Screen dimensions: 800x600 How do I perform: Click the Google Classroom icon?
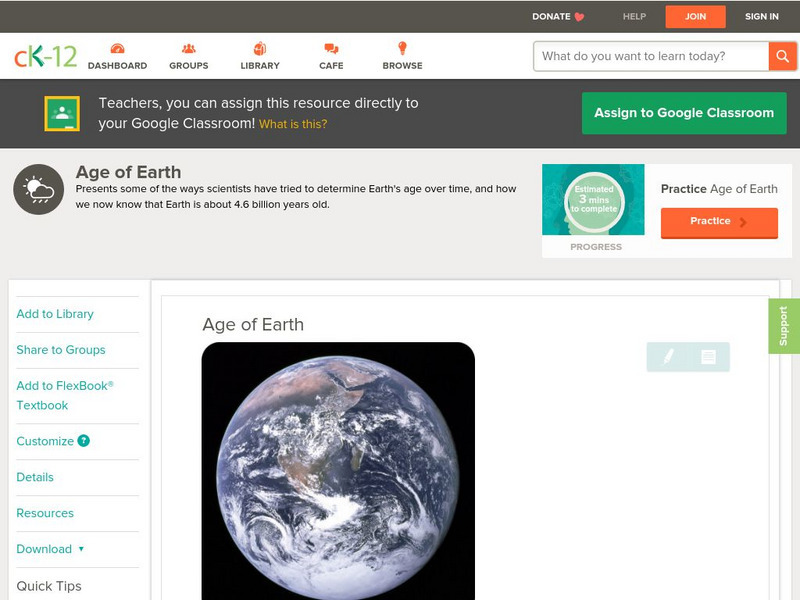[x=62, y=113]
